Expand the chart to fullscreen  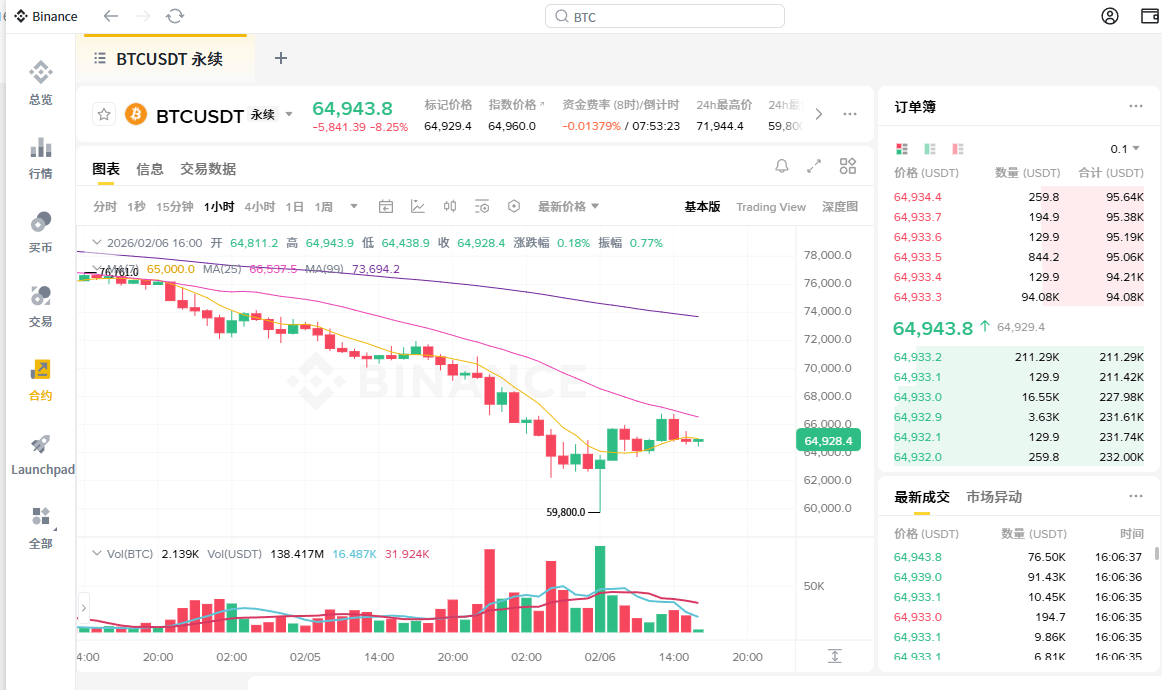pos(814,166)
